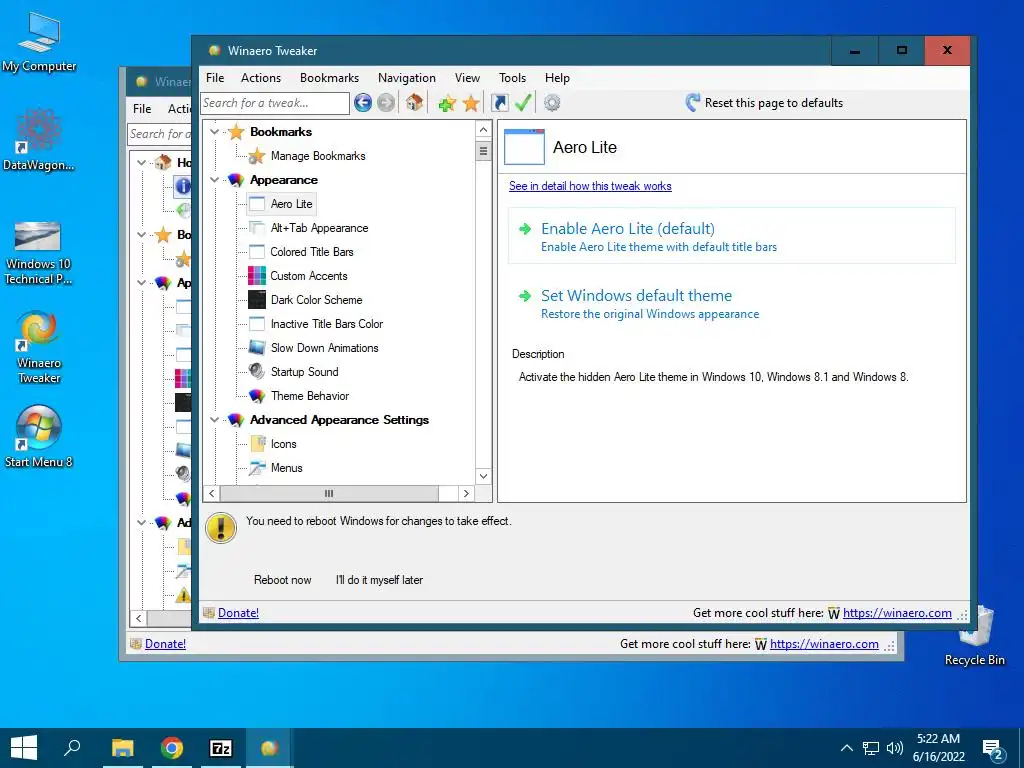The image size is (1024, 768).
Task: Click tree horizontal scrollbar right arrow
Action: [x=466, y=494]
